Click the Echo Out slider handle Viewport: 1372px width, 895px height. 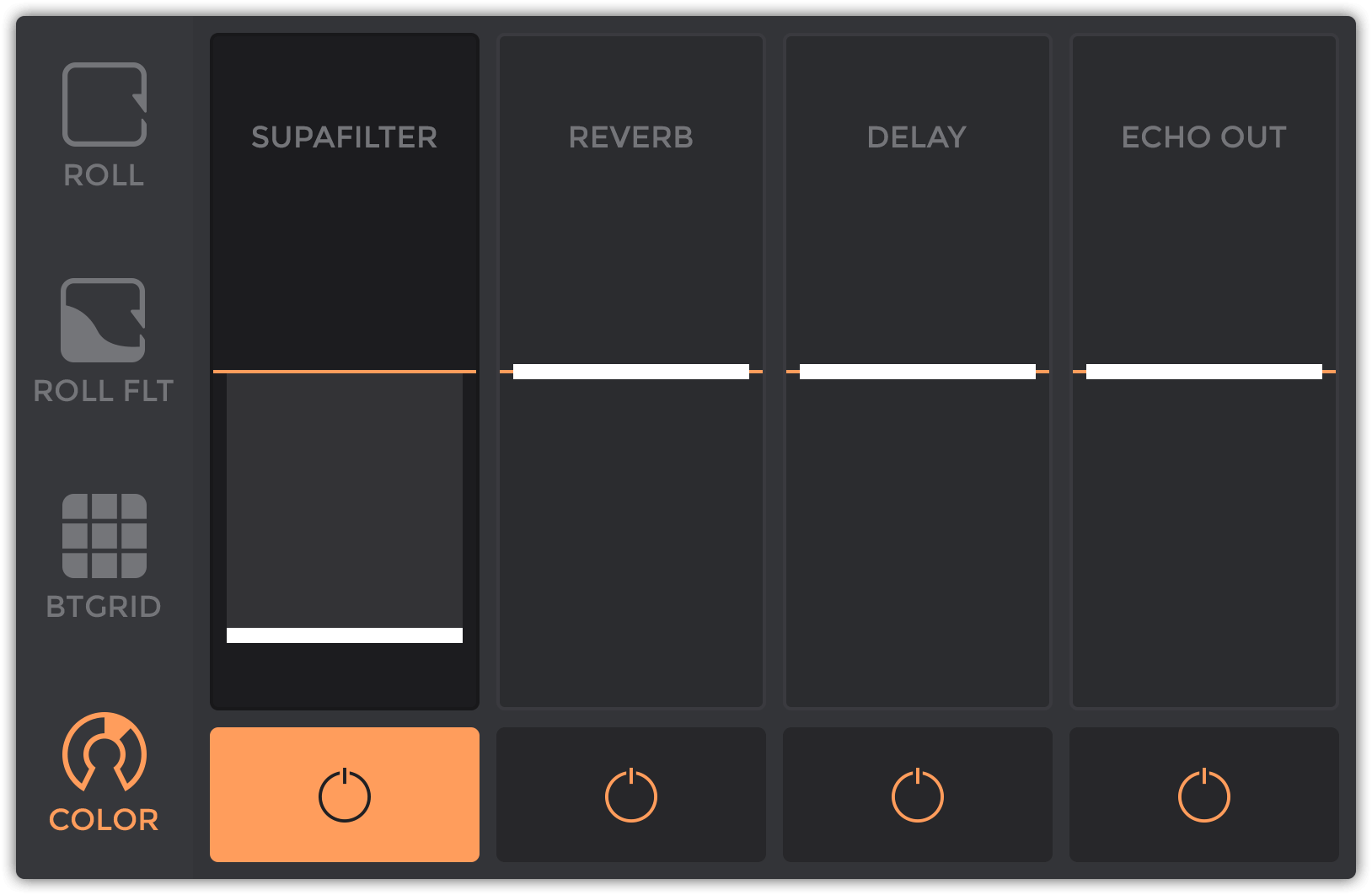tap(1204, 372)
